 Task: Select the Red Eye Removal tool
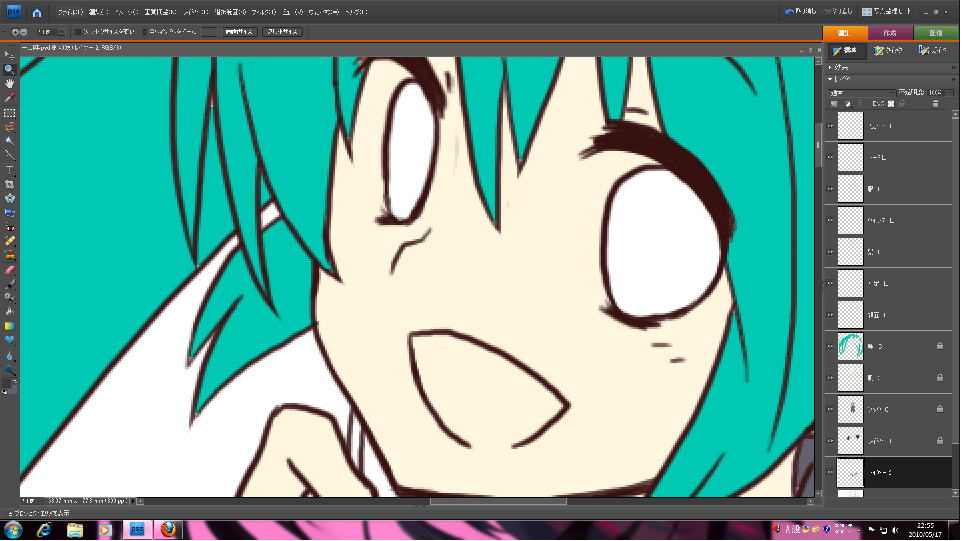coord(9,227)
